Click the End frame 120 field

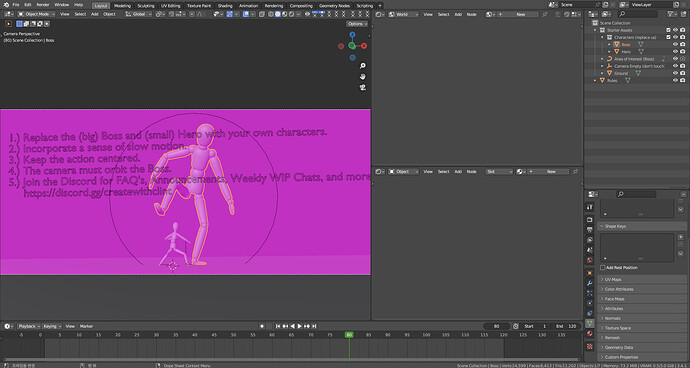pyautogui.click(x=566, y=326)
